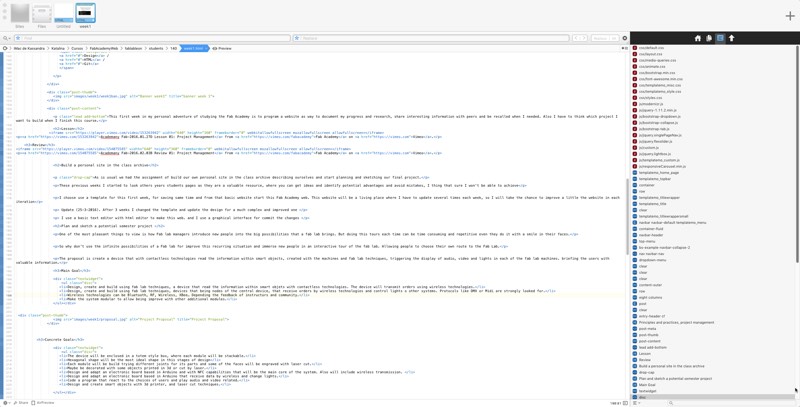Jump to css/layout.css in the navigator
Viewport: 800px width, 407px height.
651,54
